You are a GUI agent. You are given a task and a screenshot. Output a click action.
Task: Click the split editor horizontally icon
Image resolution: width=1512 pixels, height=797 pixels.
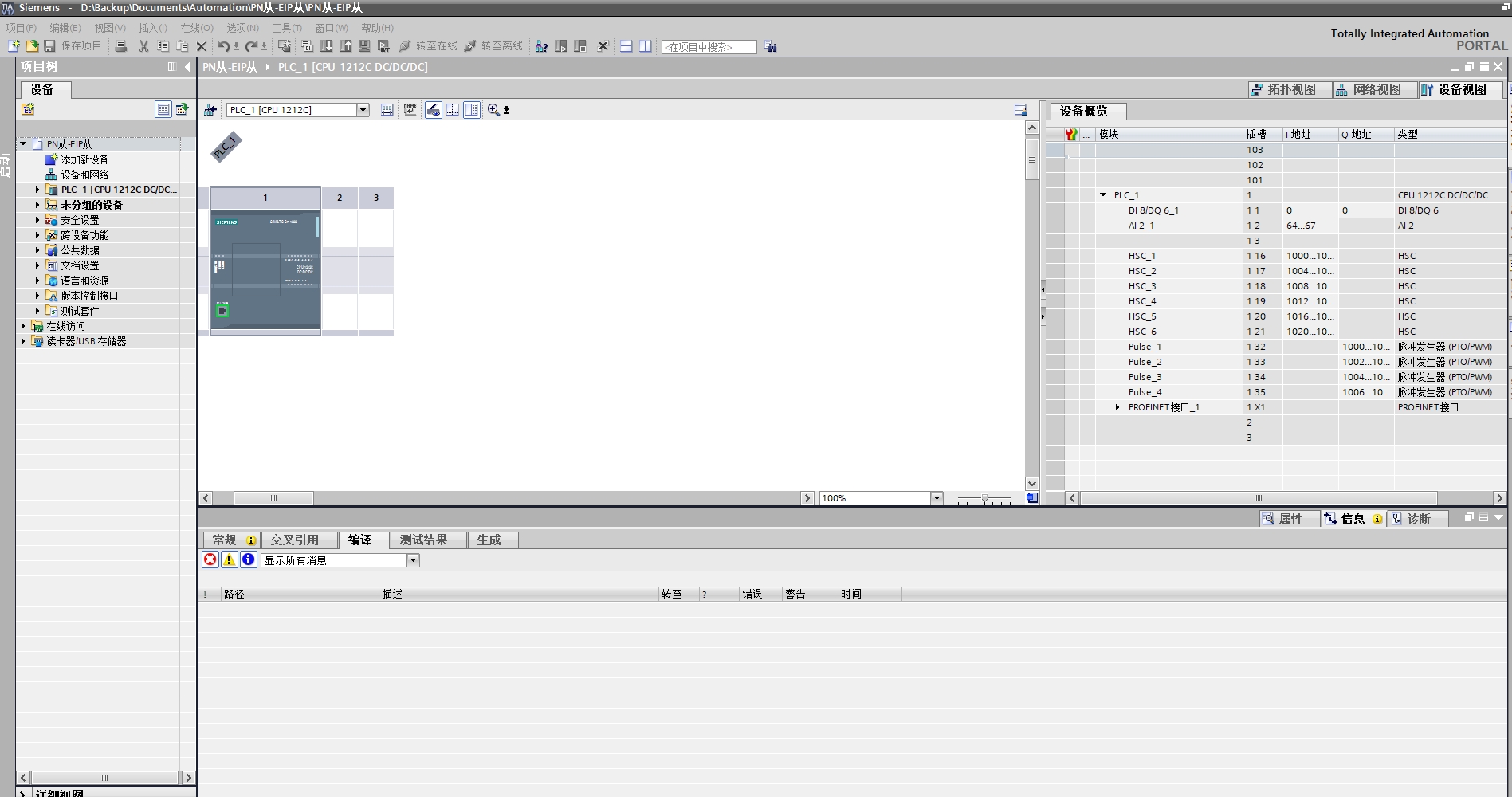[626, 46]
